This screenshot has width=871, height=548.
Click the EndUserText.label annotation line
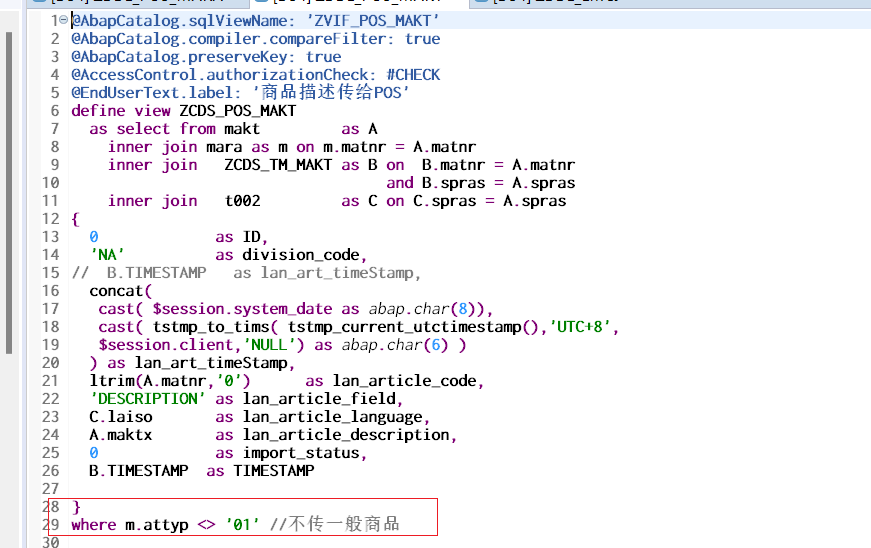pos(241,92)
